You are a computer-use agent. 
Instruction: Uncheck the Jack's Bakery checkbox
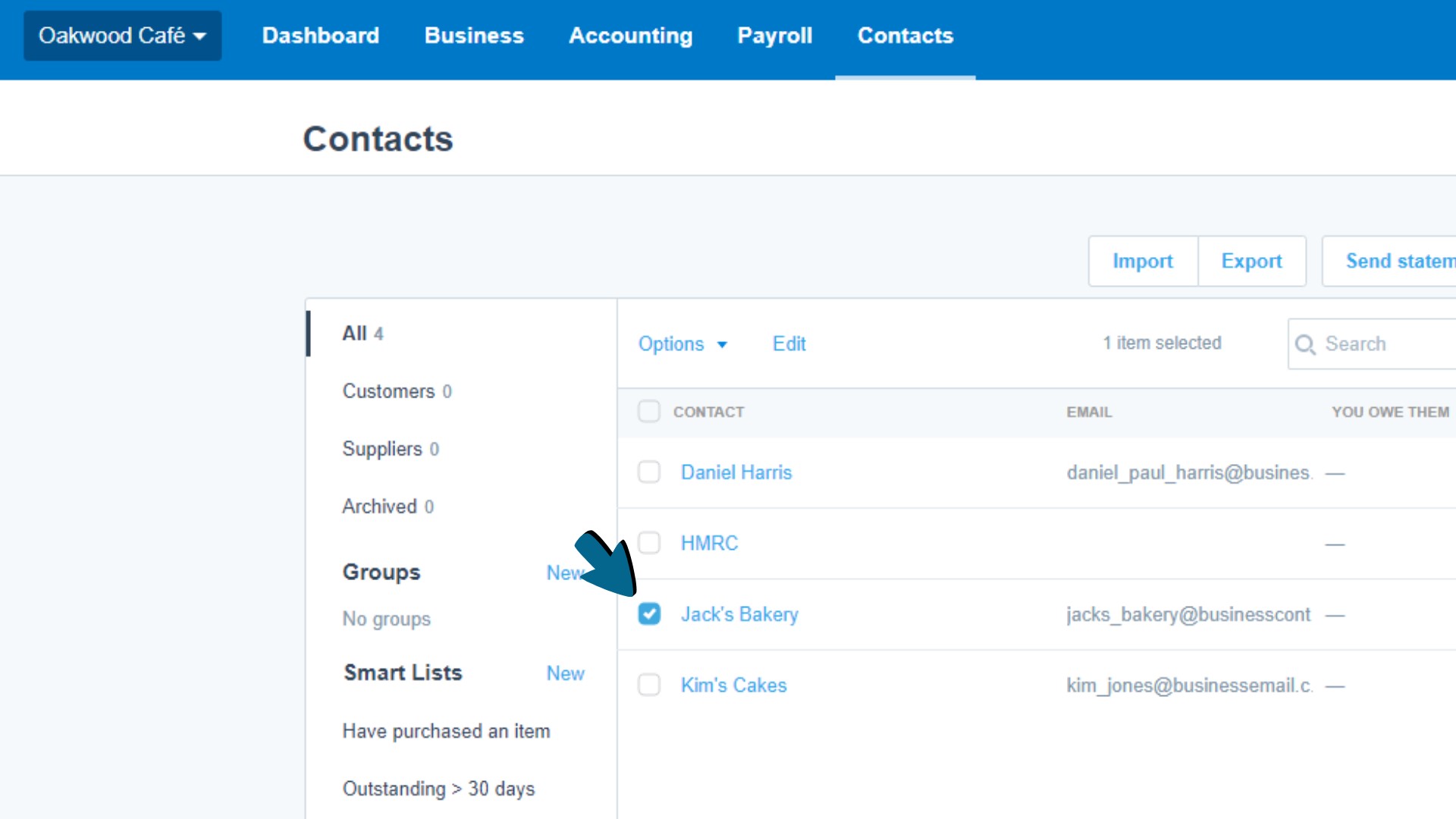[650, 614]
